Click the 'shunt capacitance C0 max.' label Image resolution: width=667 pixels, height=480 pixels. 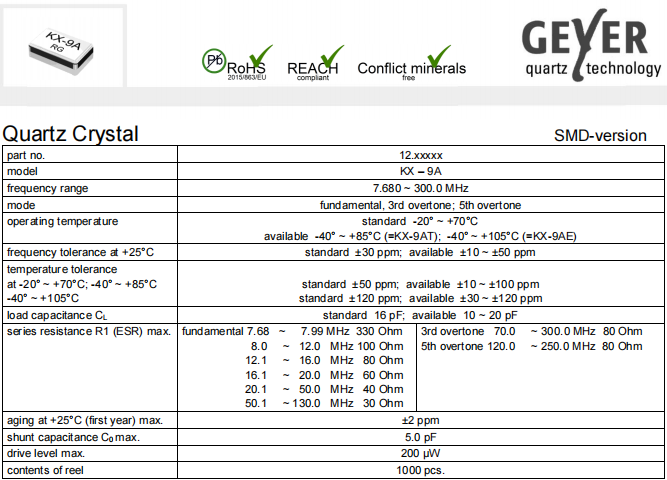[x=73, y=437]
